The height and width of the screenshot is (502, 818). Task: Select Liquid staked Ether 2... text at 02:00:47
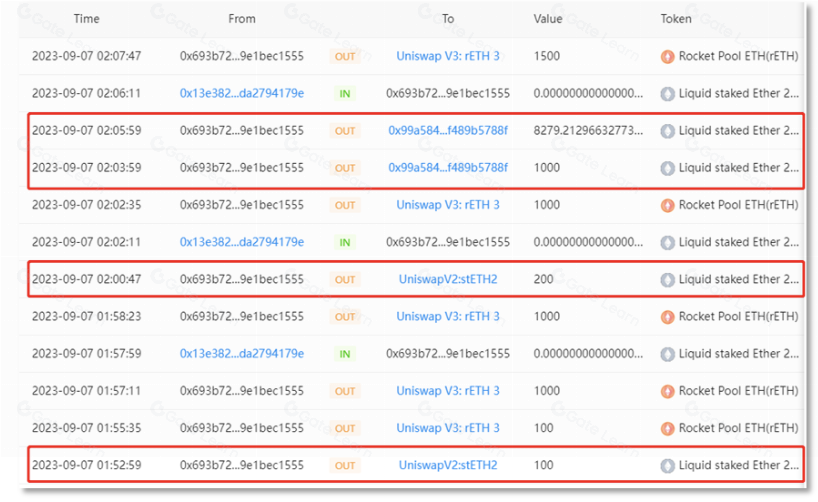[738, 279]
